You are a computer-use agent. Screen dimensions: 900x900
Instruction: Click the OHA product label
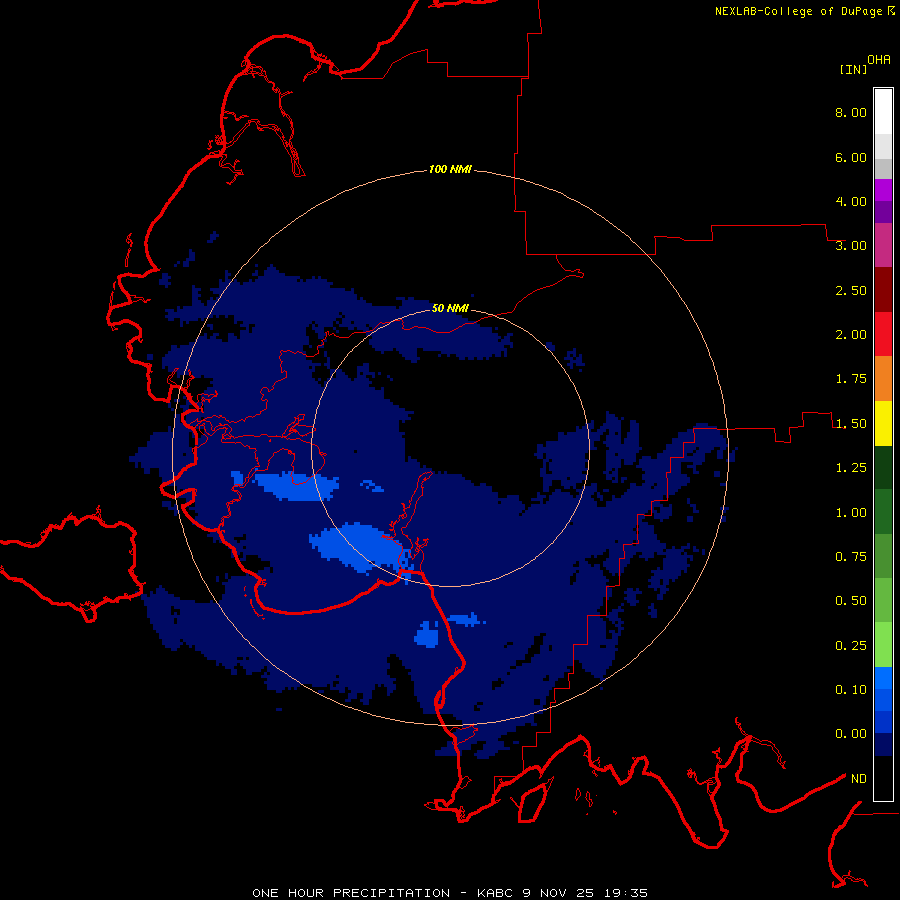coord(879,60)
